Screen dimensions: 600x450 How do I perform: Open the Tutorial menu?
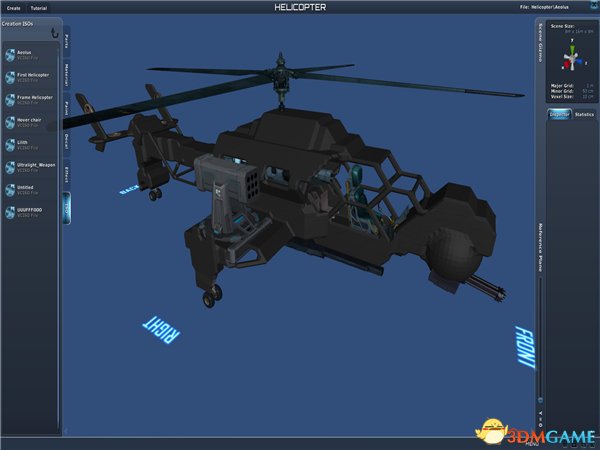(x=38, y=7)
